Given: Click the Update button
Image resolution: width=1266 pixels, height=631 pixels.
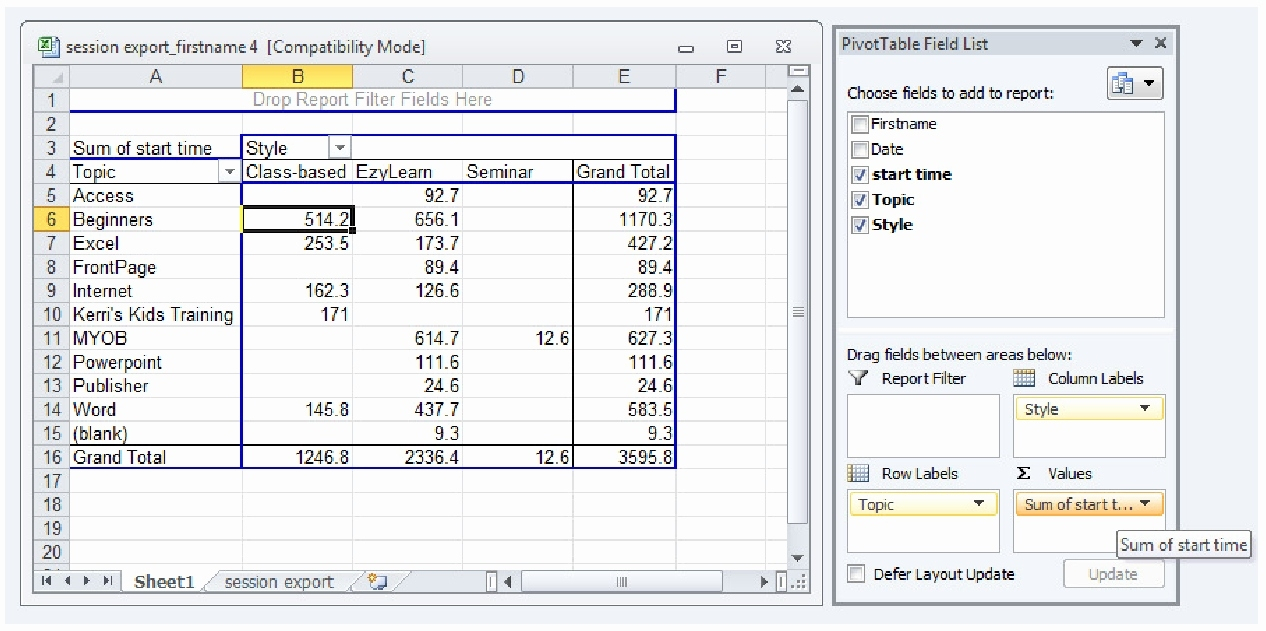Looking at the screenshot, I should [x=1113, y=574].
